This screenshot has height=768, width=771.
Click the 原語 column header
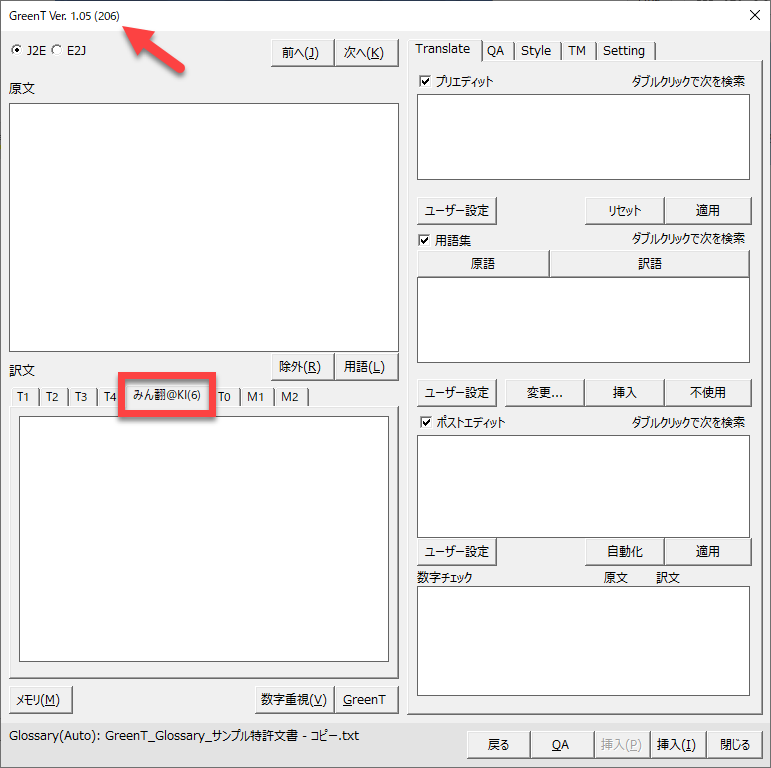(x=483, y=264)
